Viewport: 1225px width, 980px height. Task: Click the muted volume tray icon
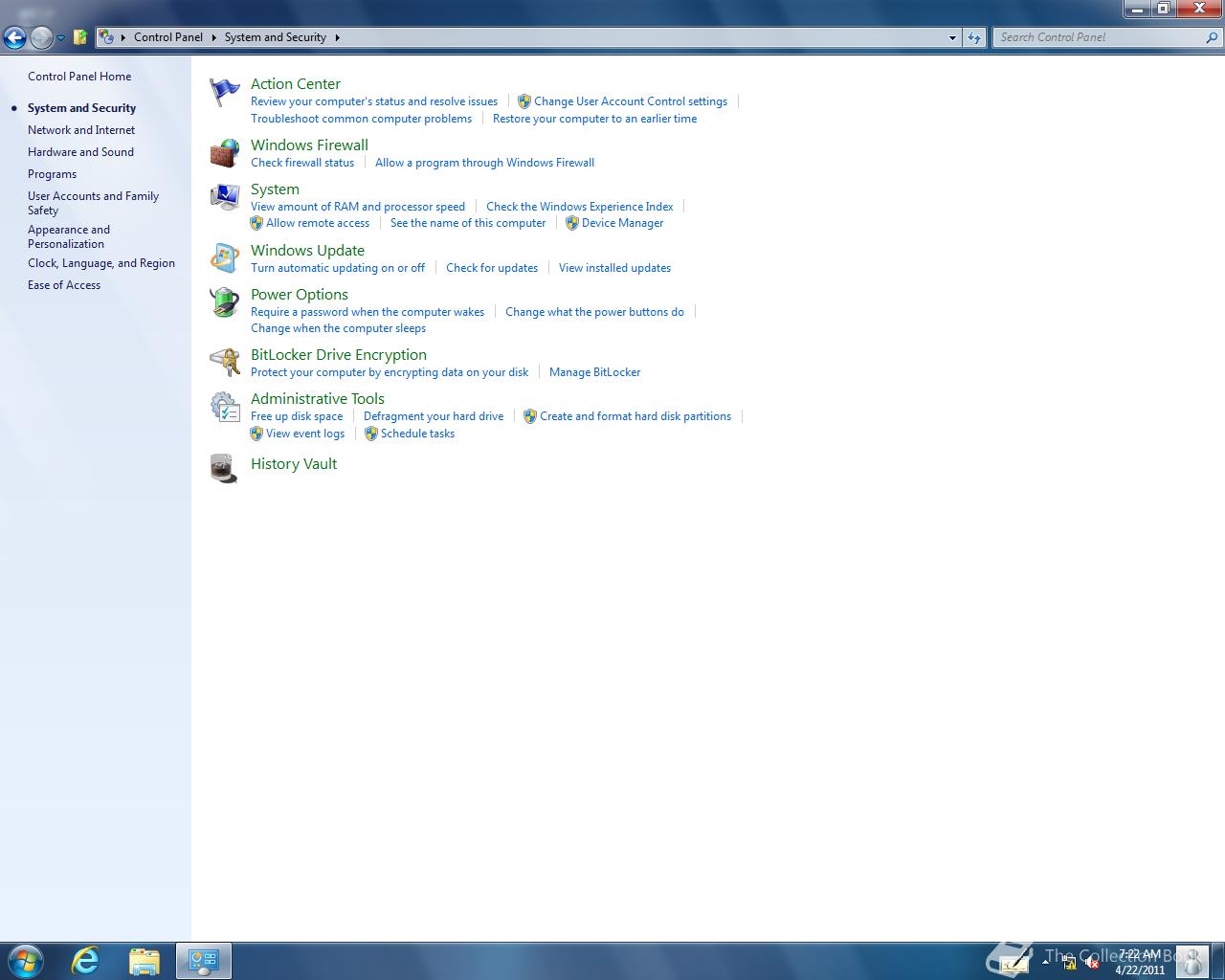[1092, 962]
